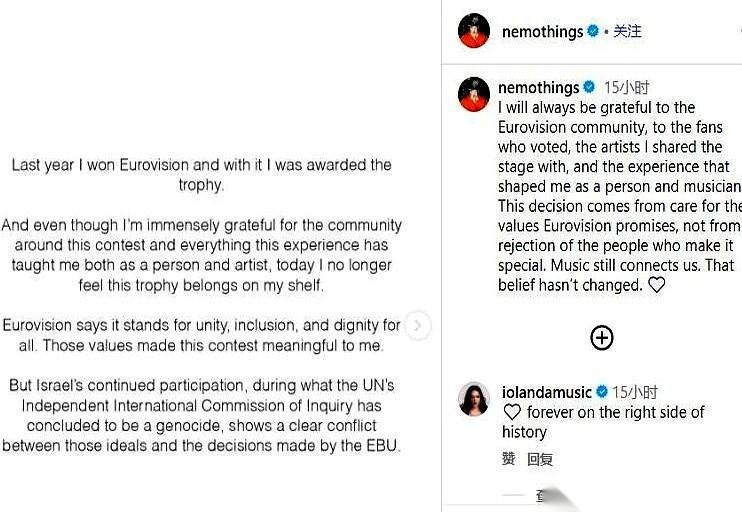Click the verified badge beside iolandamusic
The height and width of the screenshot is (512, 742).
[x=603, y=391]
